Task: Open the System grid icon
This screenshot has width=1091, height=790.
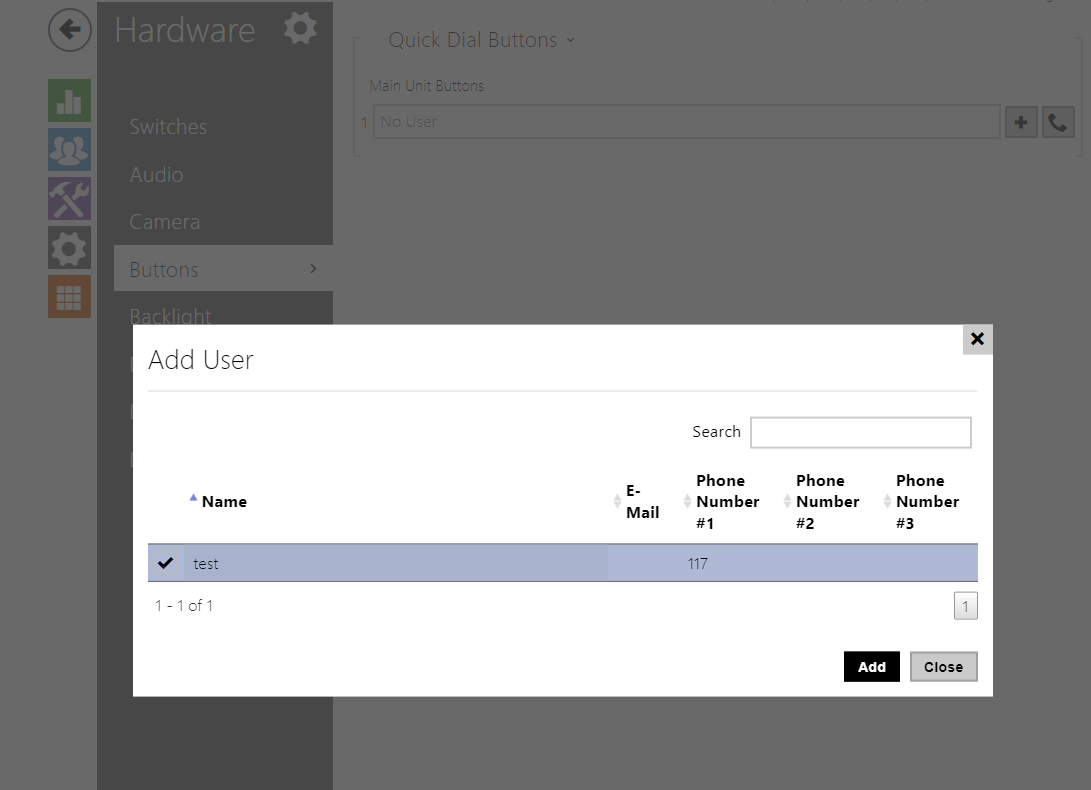Action: point(69,297)
